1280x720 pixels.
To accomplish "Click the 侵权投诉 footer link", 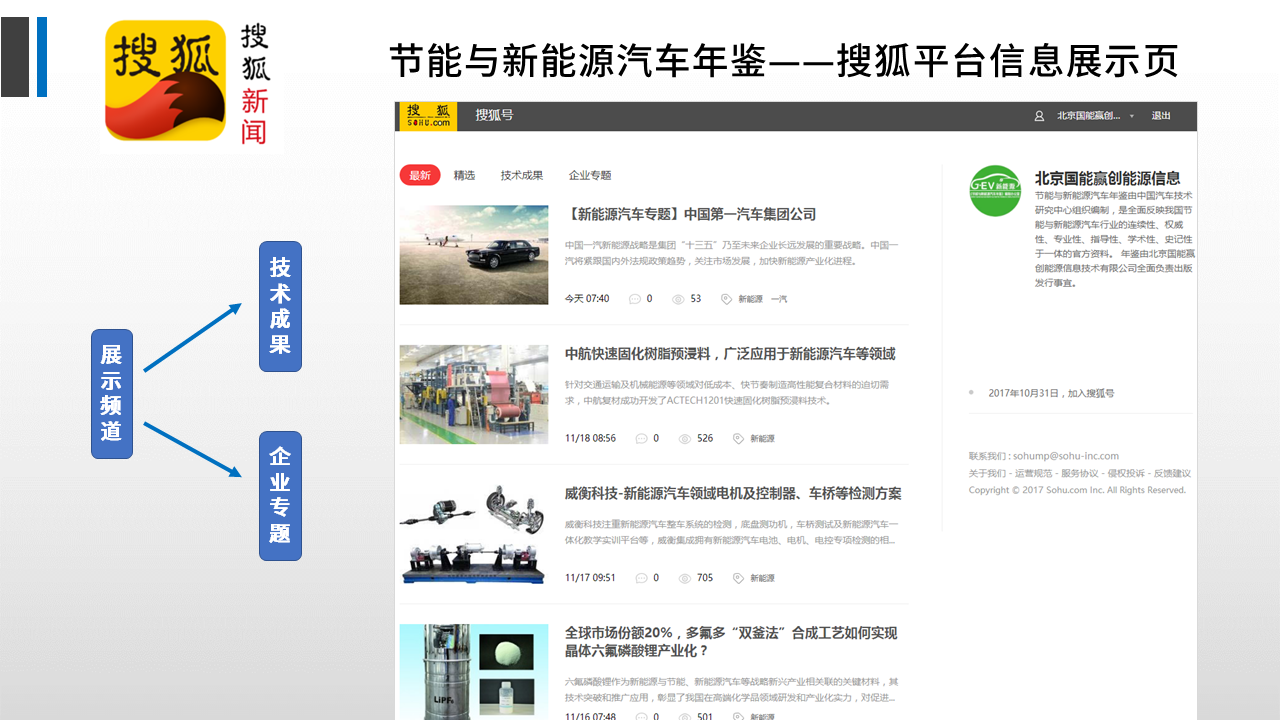I will (1125, 473).
